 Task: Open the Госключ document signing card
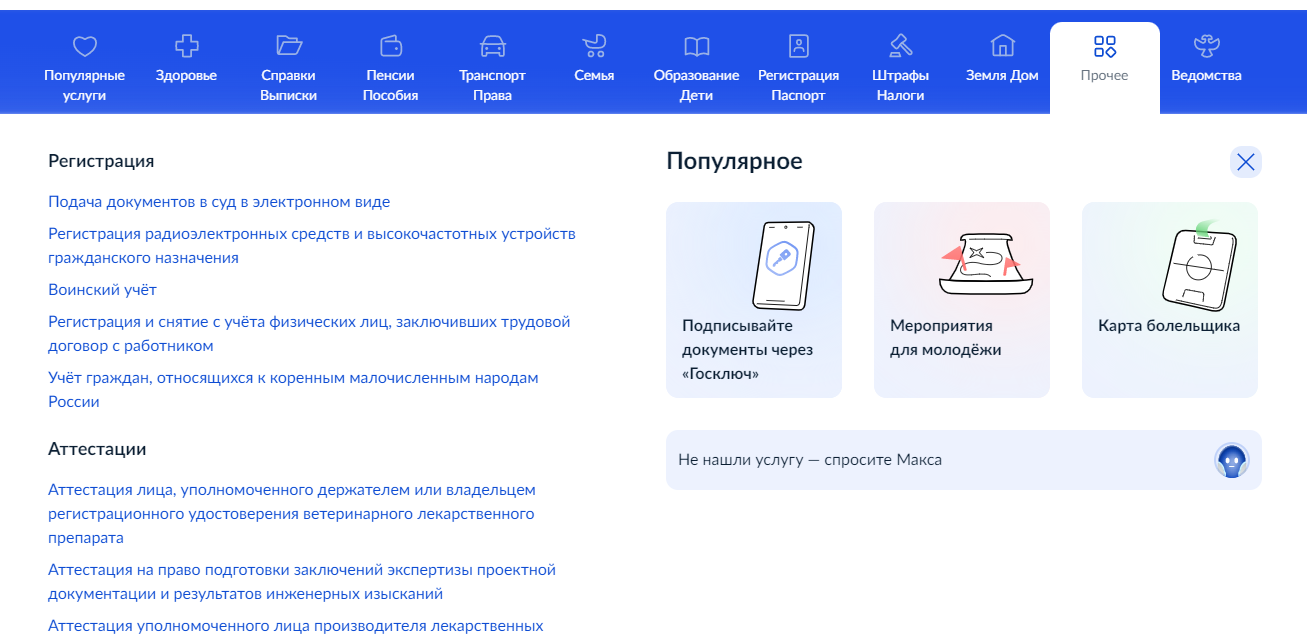pyautogui.click(x=754, y=300)
